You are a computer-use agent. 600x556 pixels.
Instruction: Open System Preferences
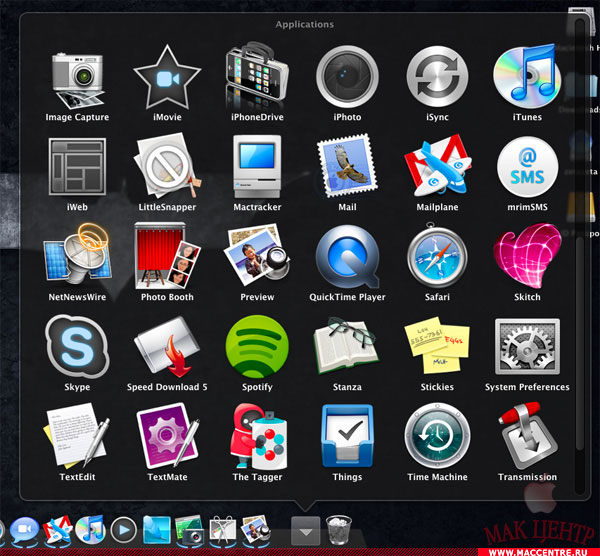click(527, 346)
